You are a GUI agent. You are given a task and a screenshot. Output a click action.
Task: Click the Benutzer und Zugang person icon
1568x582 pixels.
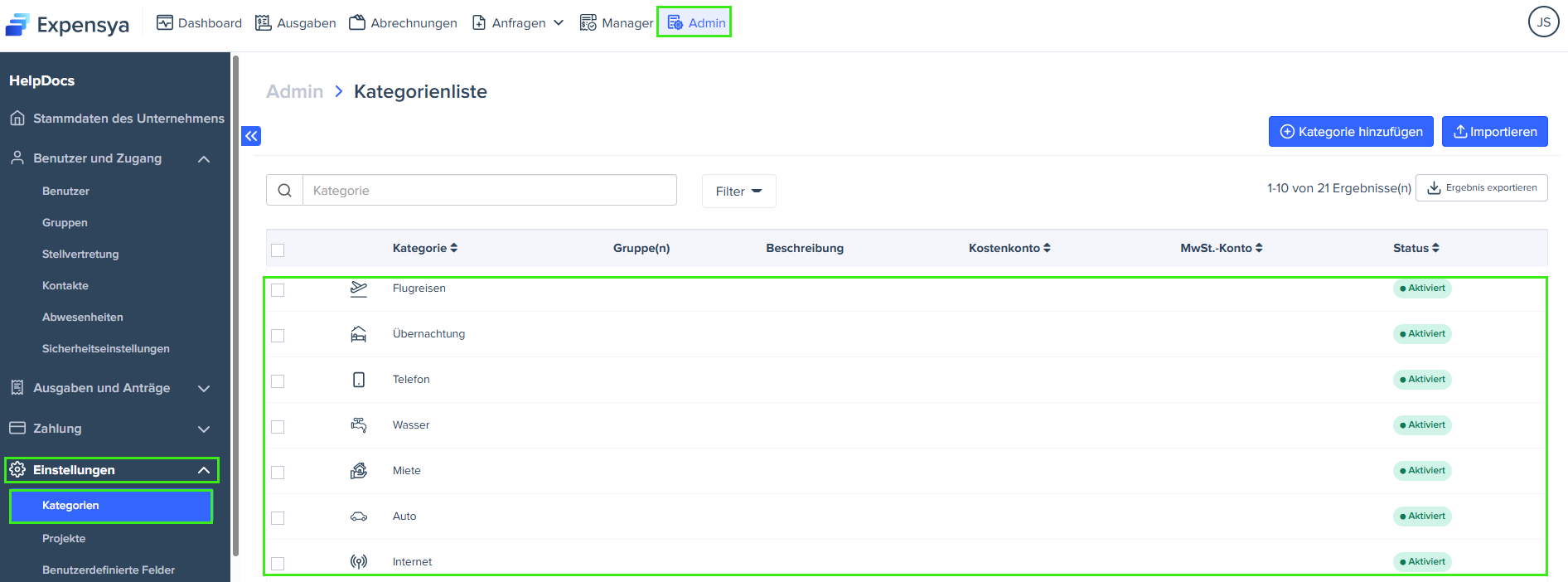pos(17,158)
